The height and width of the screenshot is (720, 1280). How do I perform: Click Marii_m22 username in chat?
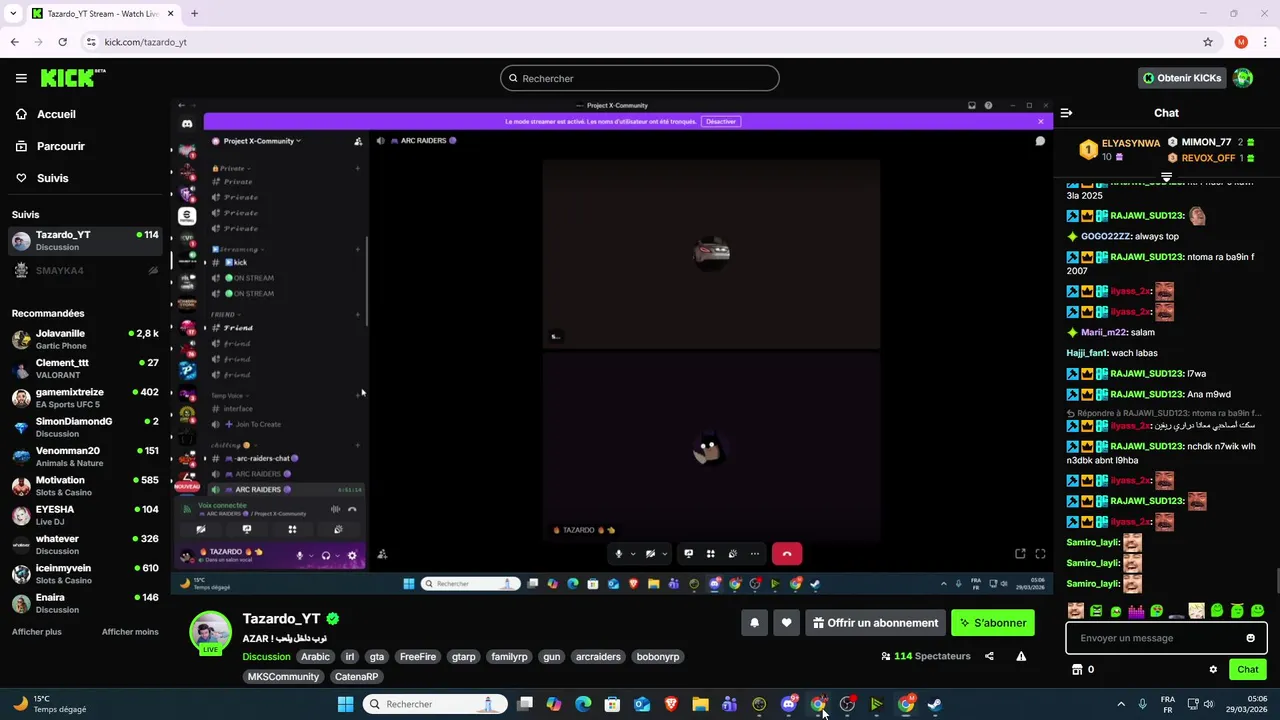[x=1104, y=332]
